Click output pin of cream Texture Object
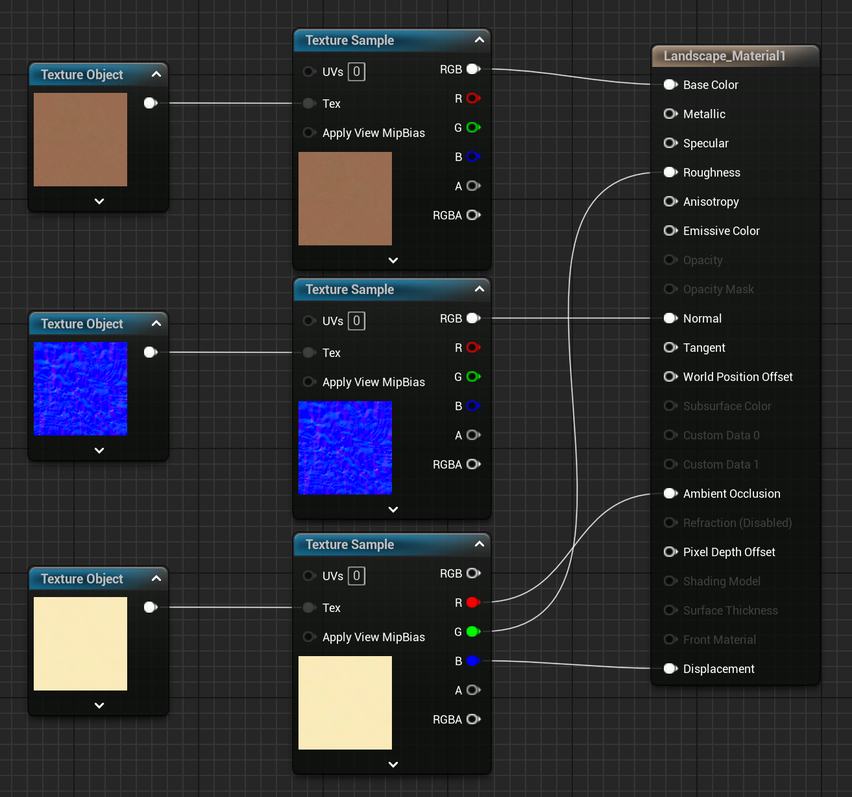This screenshot has height=797, width=852. 151,607
